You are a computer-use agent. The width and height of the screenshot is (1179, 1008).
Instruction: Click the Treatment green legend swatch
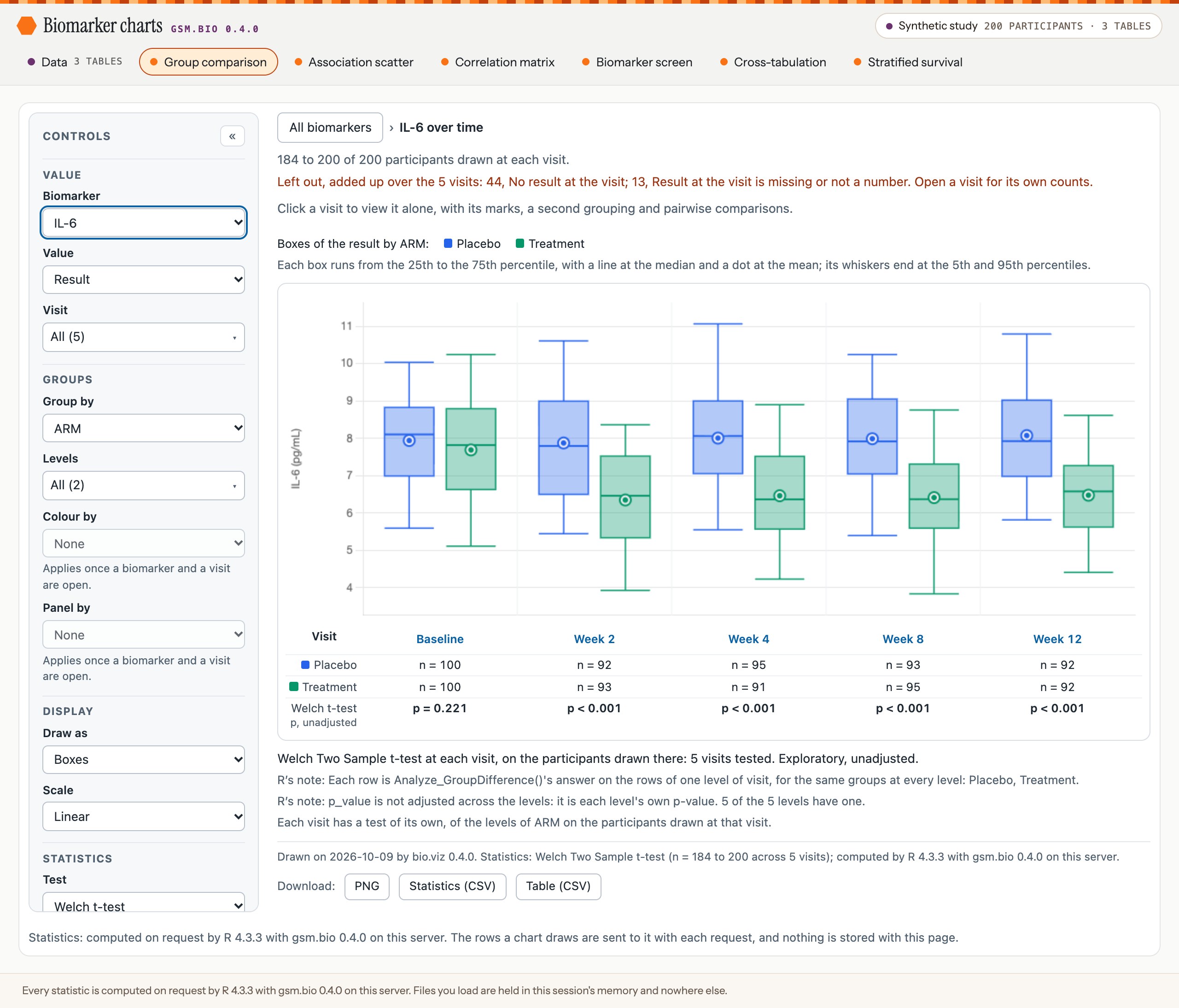(x=519, y=244)
